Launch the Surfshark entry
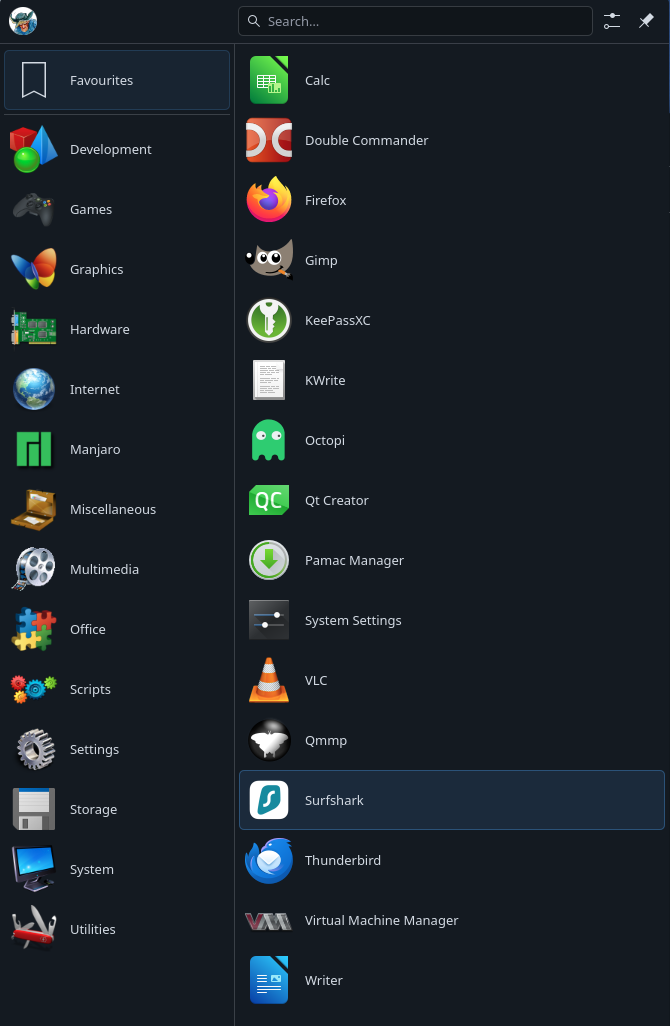The width and height of the screenshot is (670, 1026). pyautogui.click(x=451, y=800)
